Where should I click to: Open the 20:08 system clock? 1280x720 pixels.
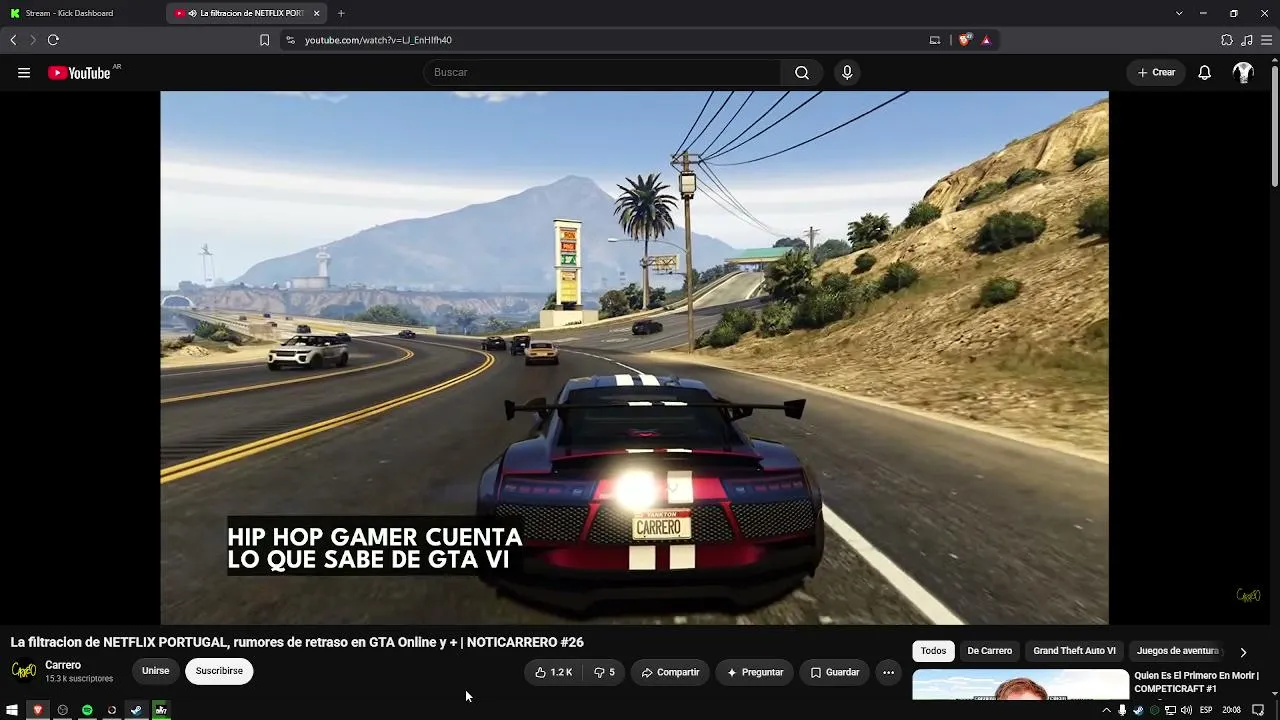[1232, 710]
